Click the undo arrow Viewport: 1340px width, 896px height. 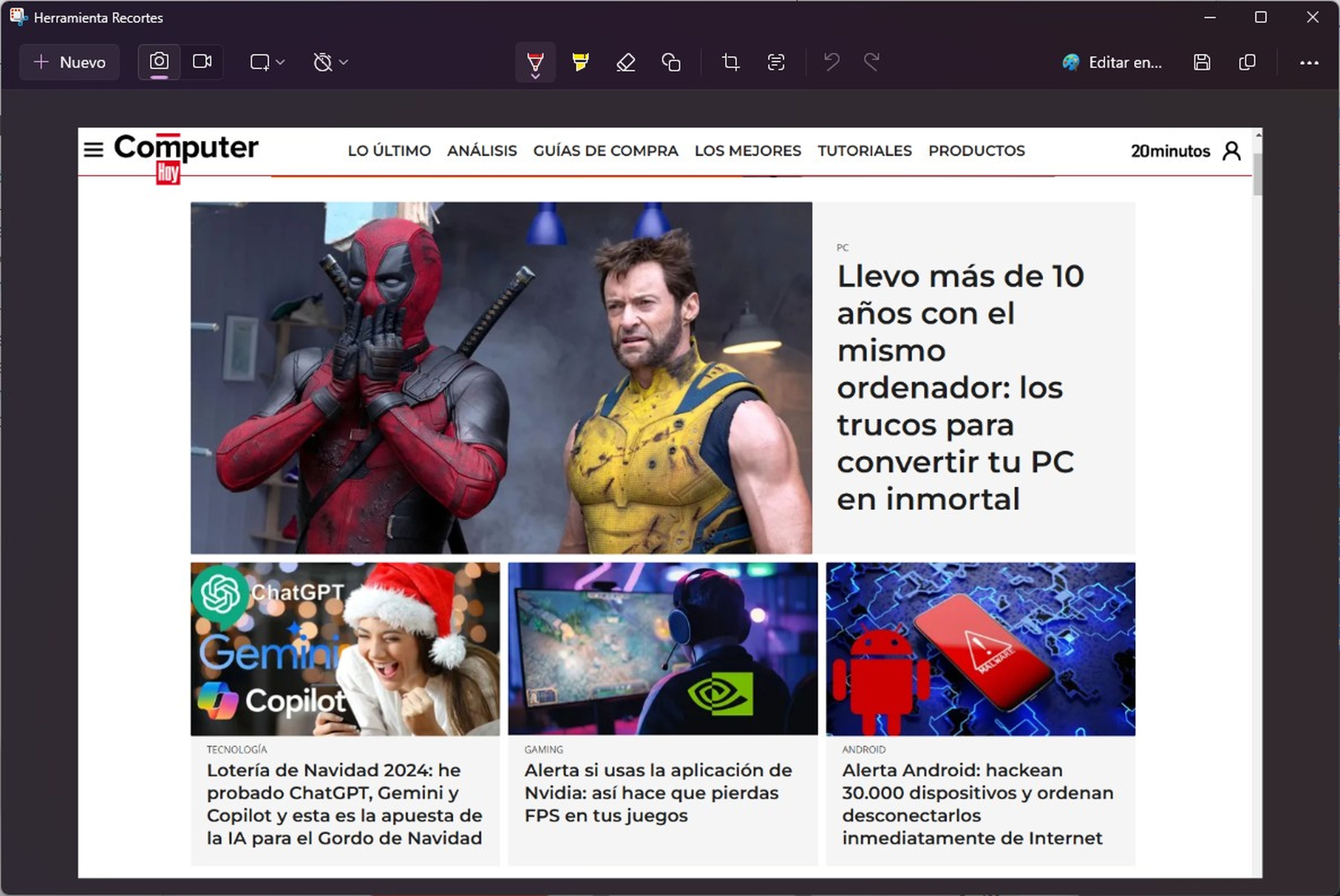(x=832, y=62)
